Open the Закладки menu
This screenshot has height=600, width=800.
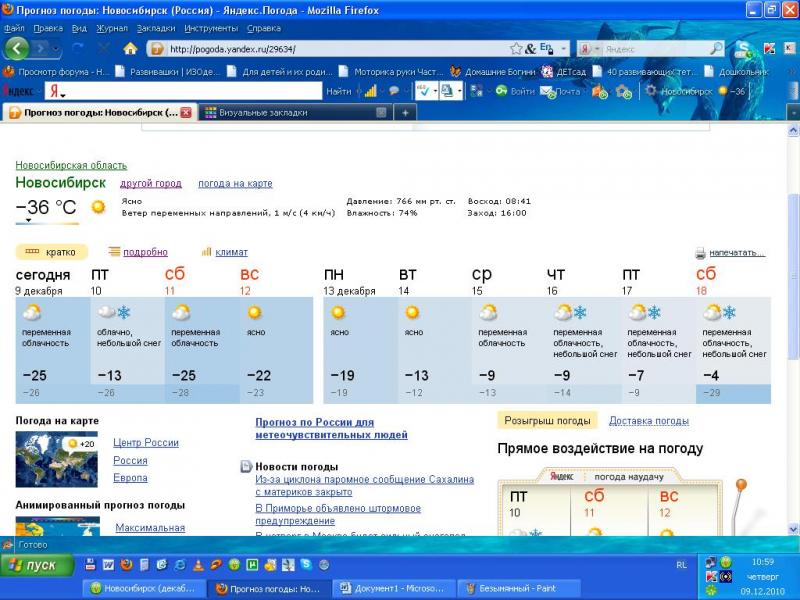[156, 29]
